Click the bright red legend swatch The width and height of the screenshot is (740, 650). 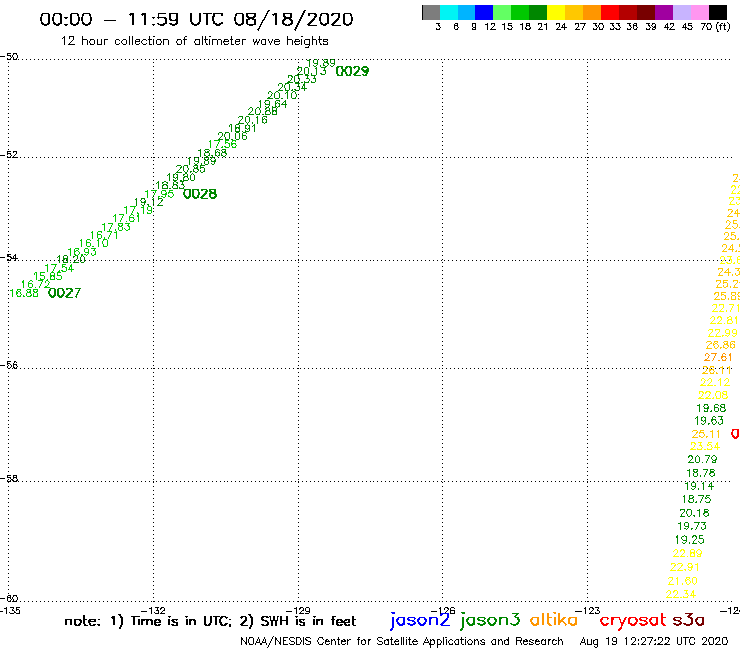[610, 12]
